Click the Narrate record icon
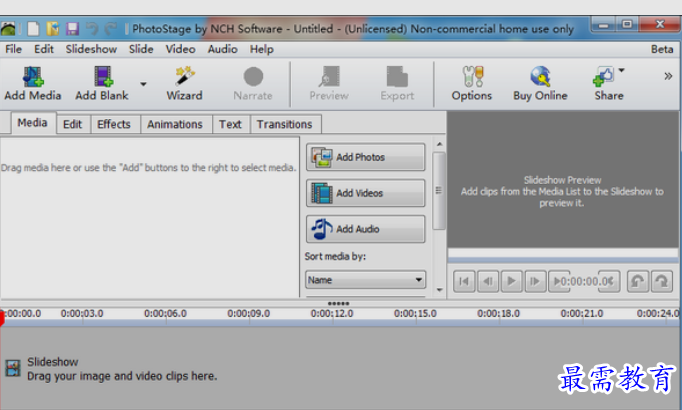682x410 pixels. click(x=253, y=77)
